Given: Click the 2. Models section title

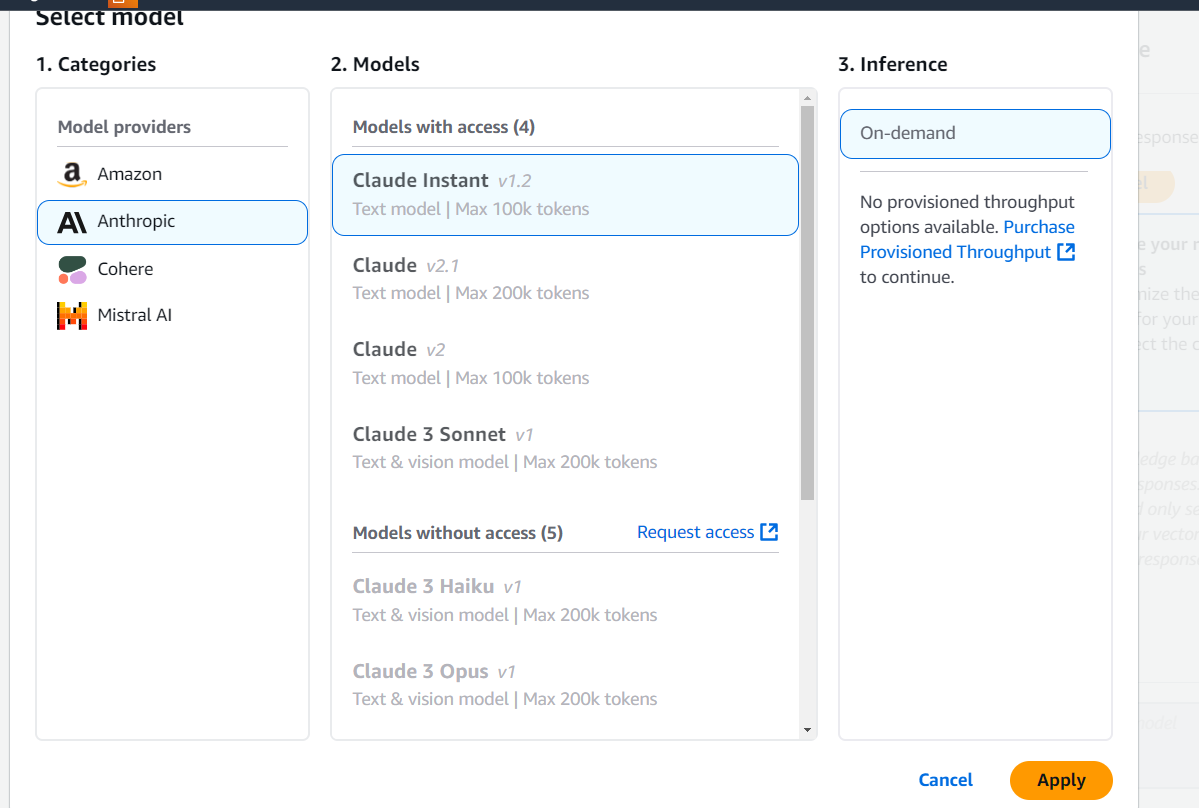Looking at the screenshot, I should (x=375, y=64).
